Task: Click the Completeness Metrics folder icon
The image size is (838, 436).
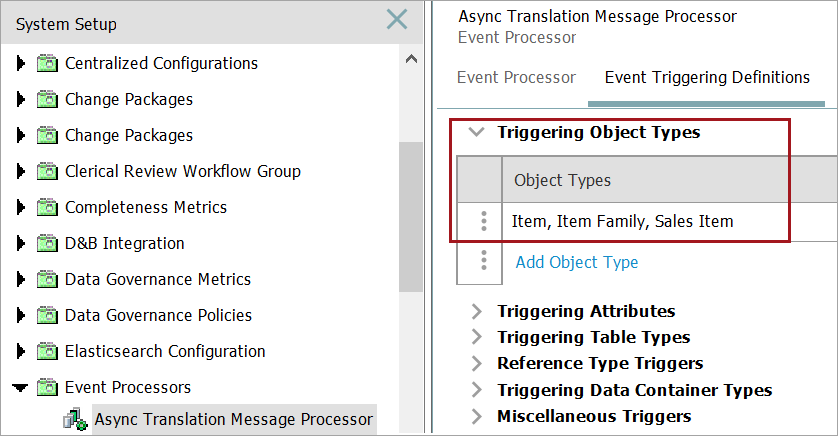Action: pyautogui.click(x=48, y=208)
